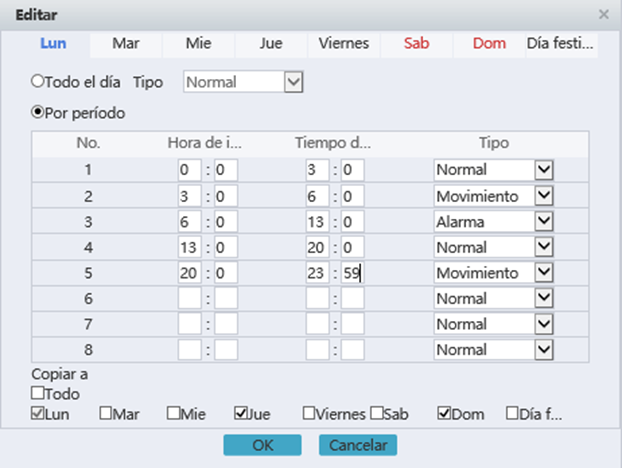
Task: Choose the Por período radio option
Action: coord(39,112)
